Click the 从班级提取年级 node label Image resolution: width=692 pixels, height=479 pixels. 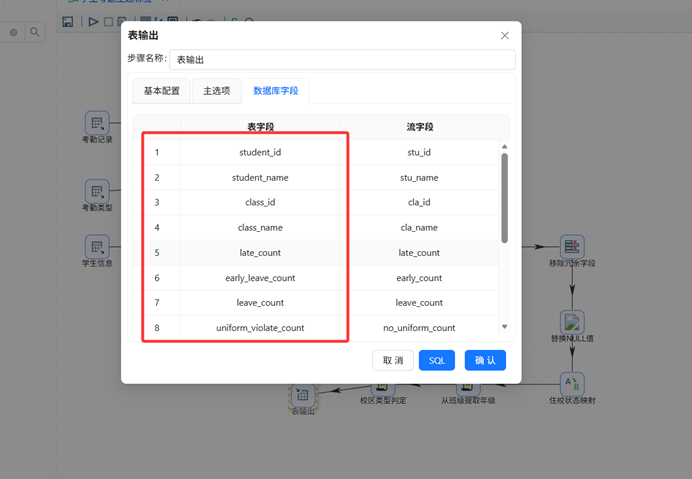[x=468, y=400]
